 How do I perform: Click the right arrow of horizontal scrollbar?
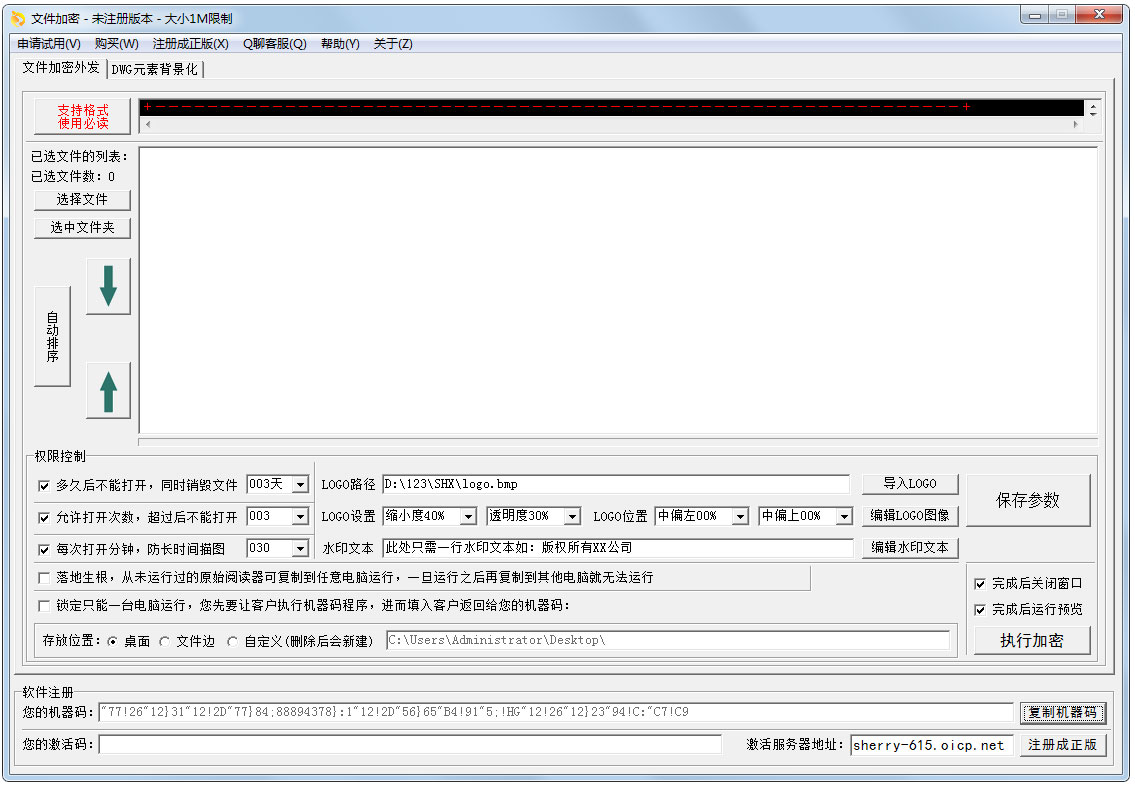click(1076, 125)
